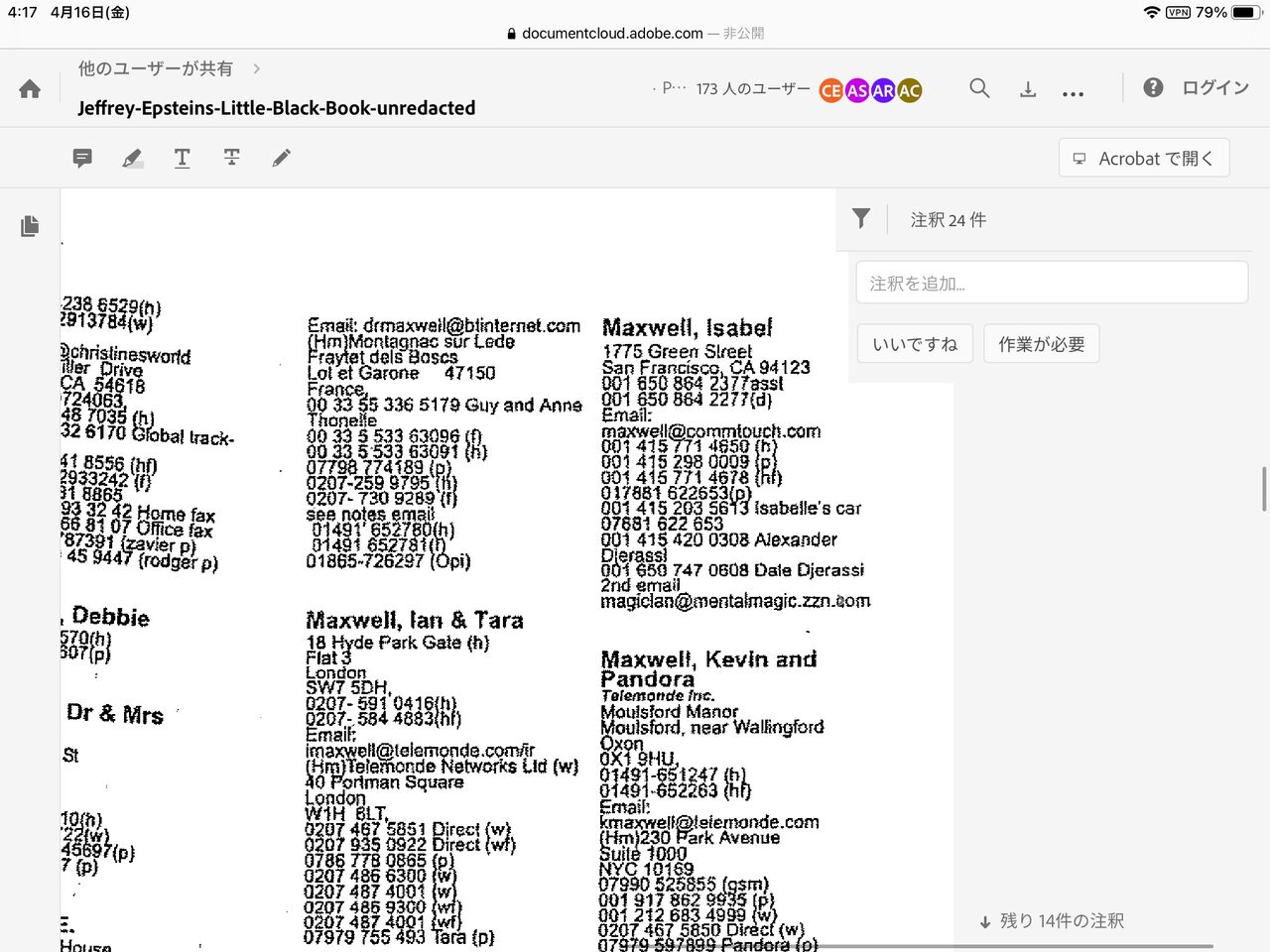
Task: View the CE user avatar
Action: coord(831,91)
